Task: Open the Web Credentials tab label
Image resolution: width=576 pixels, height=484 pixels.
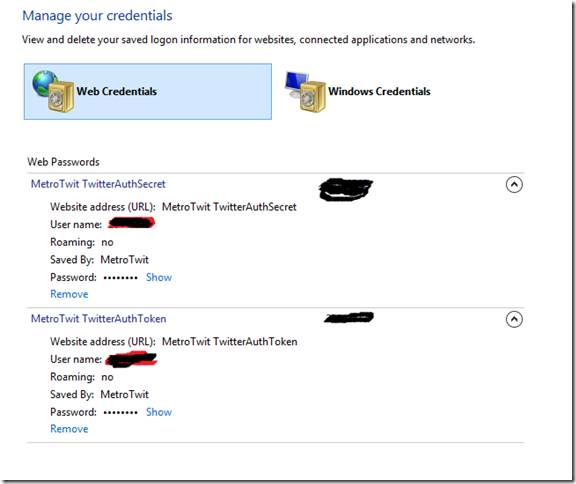Action: 116,91
